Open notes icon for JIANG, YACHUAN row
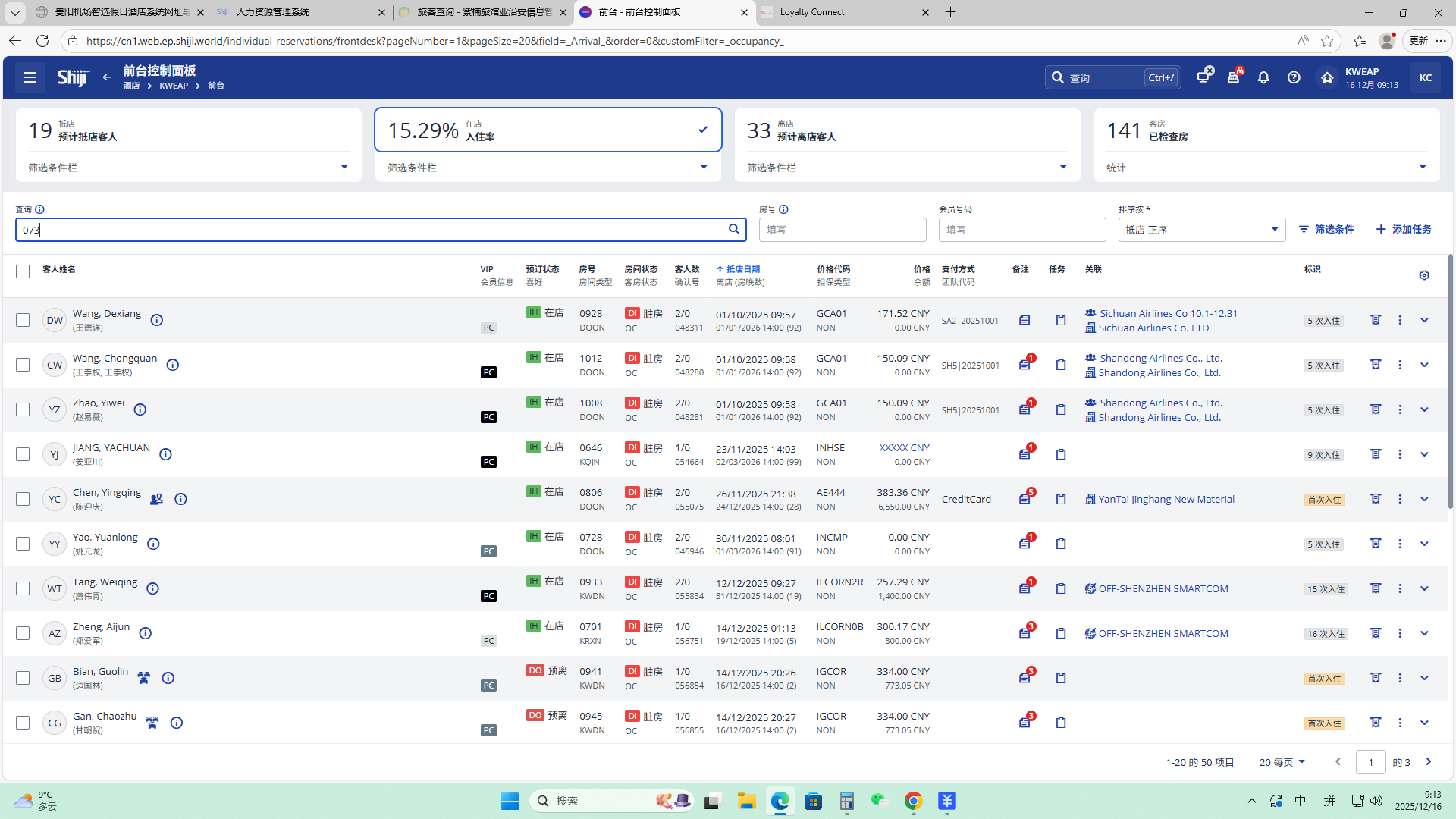 pos(1025,454)
